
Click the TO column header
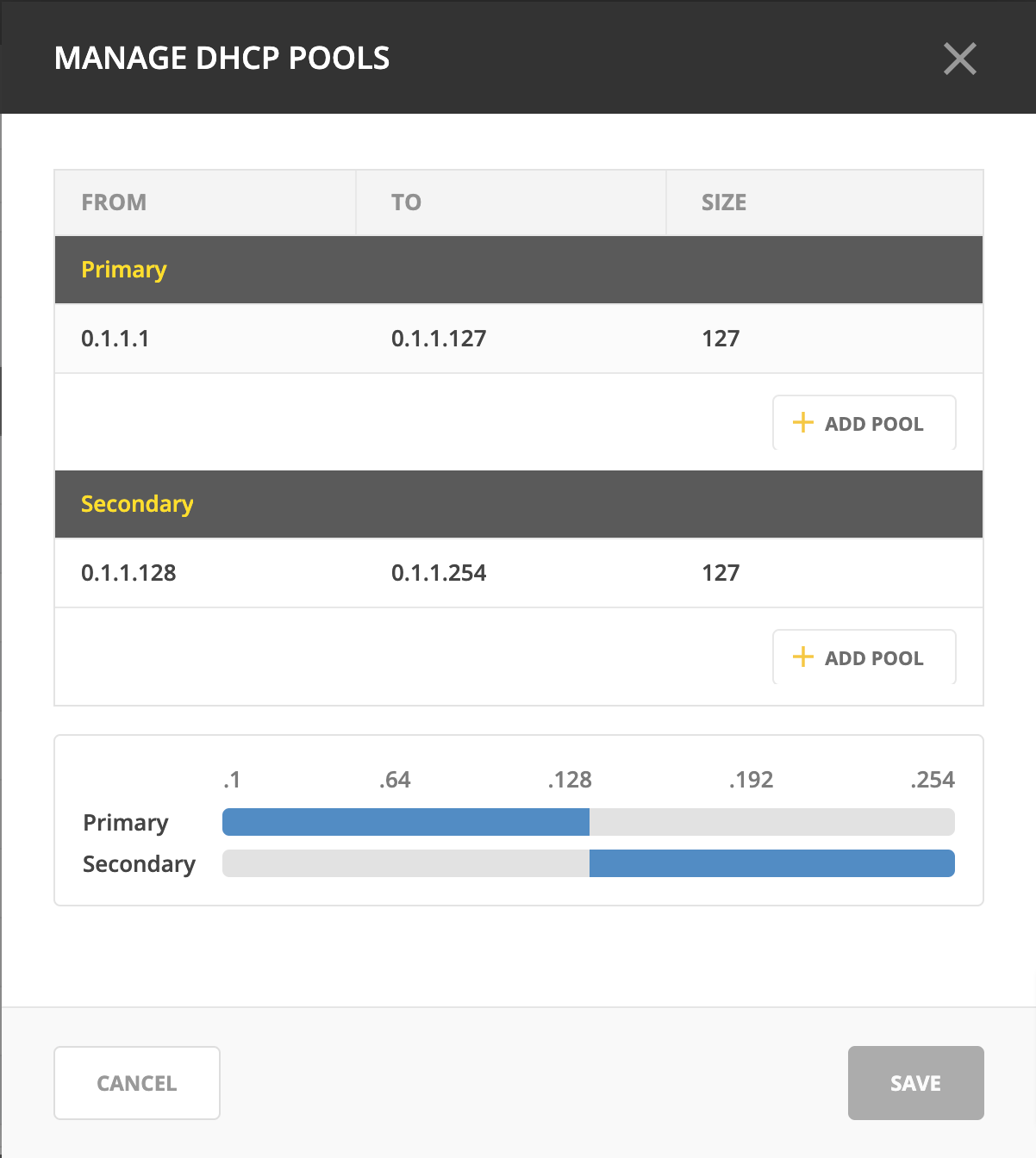pyautogui.click(x=406, y=202)
